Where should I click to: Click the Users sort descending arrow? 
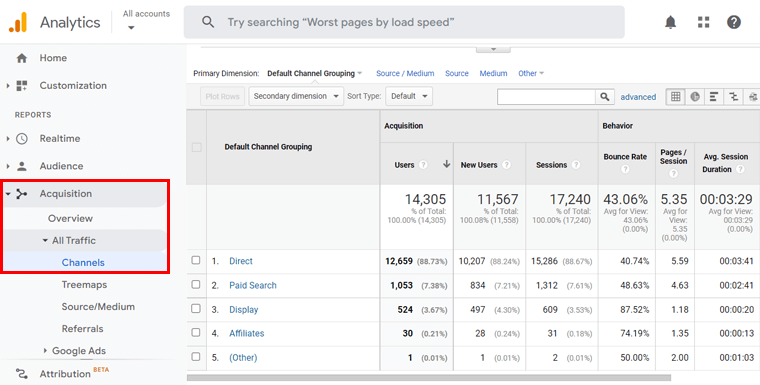pos(446,164)
